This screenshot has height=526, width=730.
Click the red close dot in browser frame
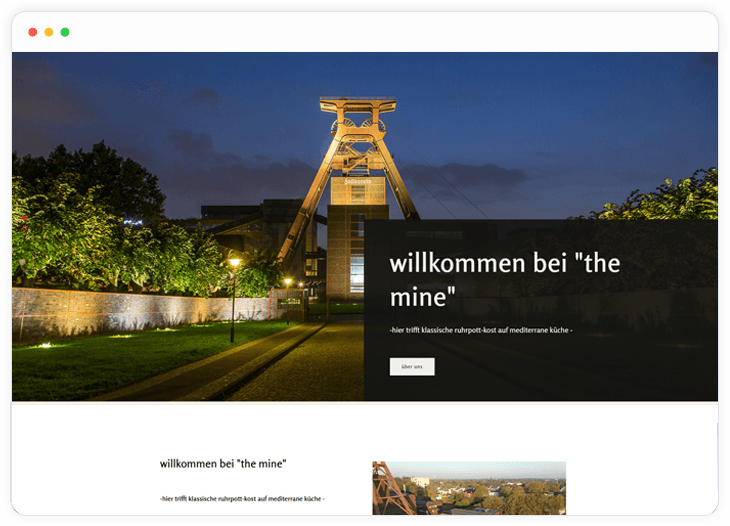(33, 32)
